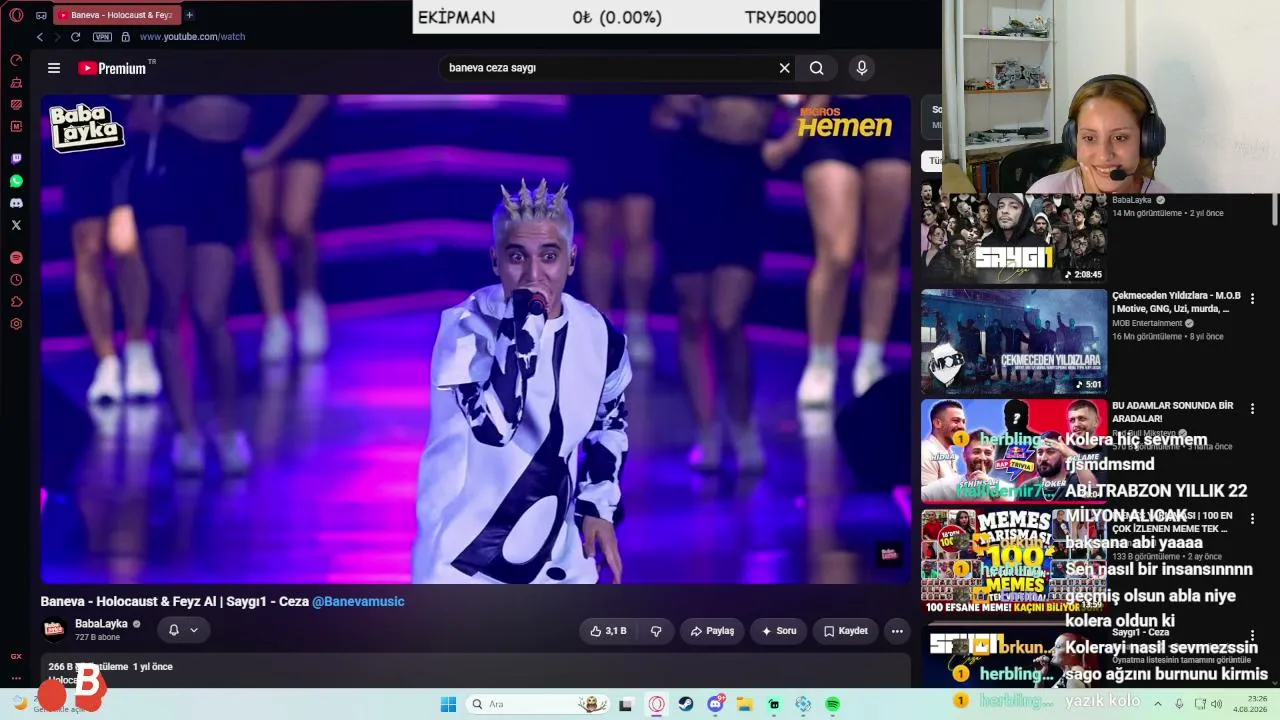The image size is (1280, 720).
Task: Click the recommendations sidebar scrollbar
Action: point(1275,210)
